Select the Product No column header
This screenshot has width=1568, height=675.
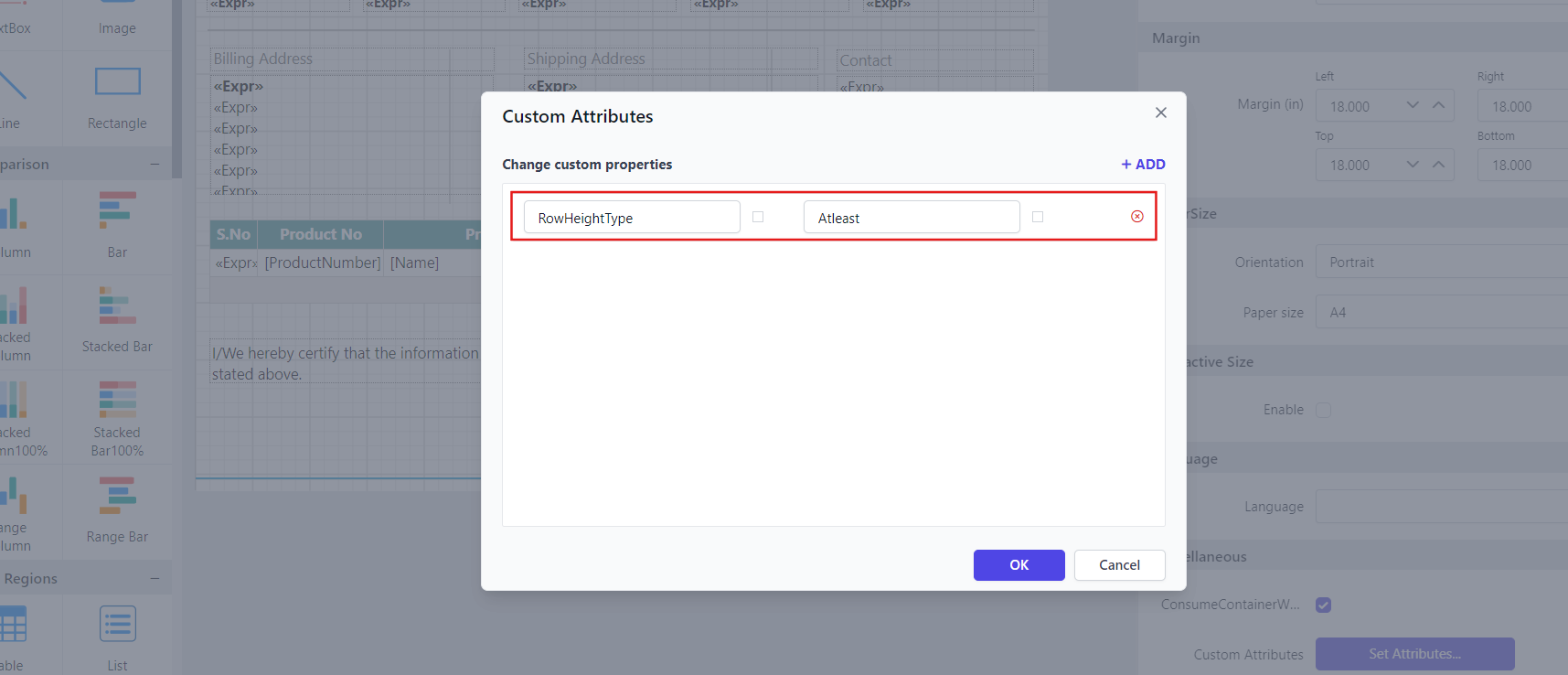point(320,234)
